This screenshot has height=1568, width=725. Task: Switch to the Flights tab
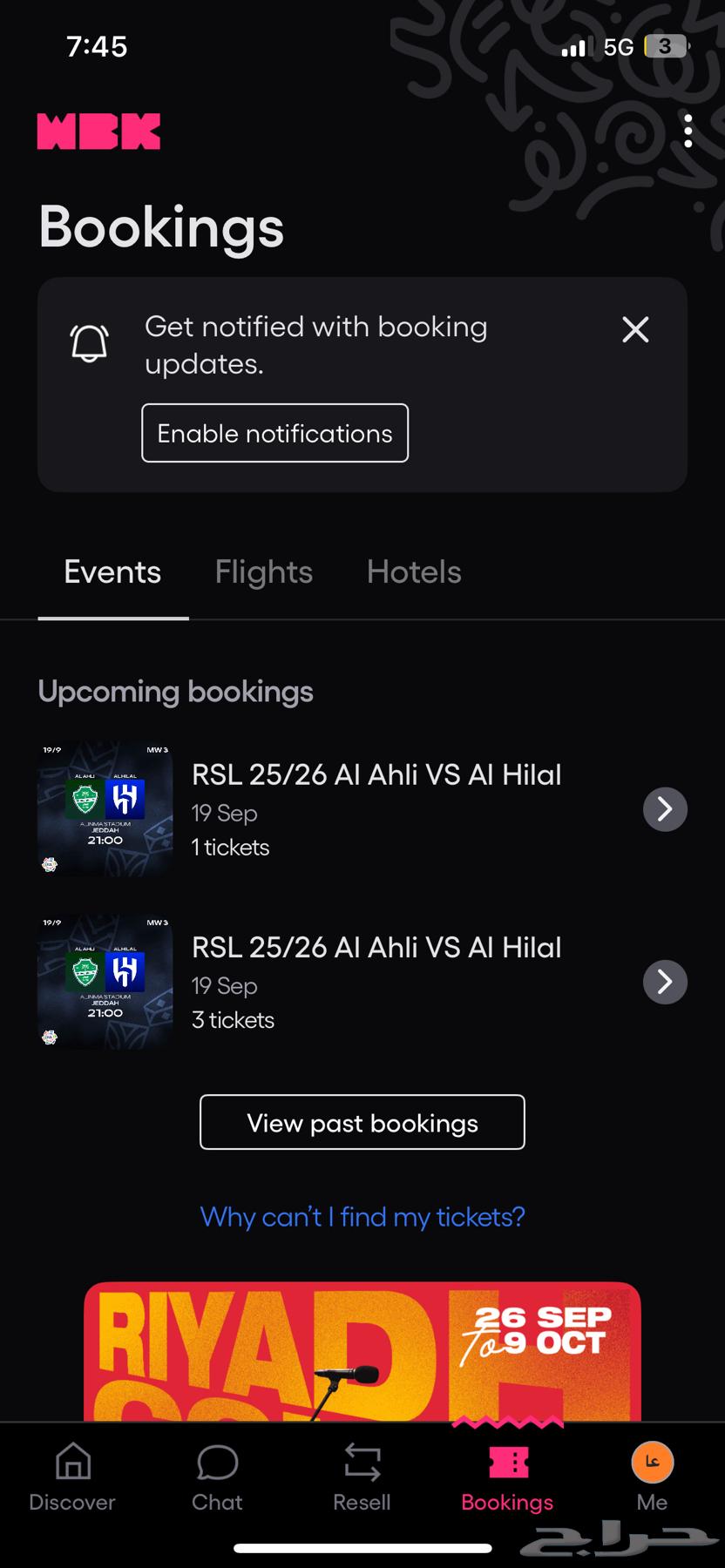[x=263, y=572]
